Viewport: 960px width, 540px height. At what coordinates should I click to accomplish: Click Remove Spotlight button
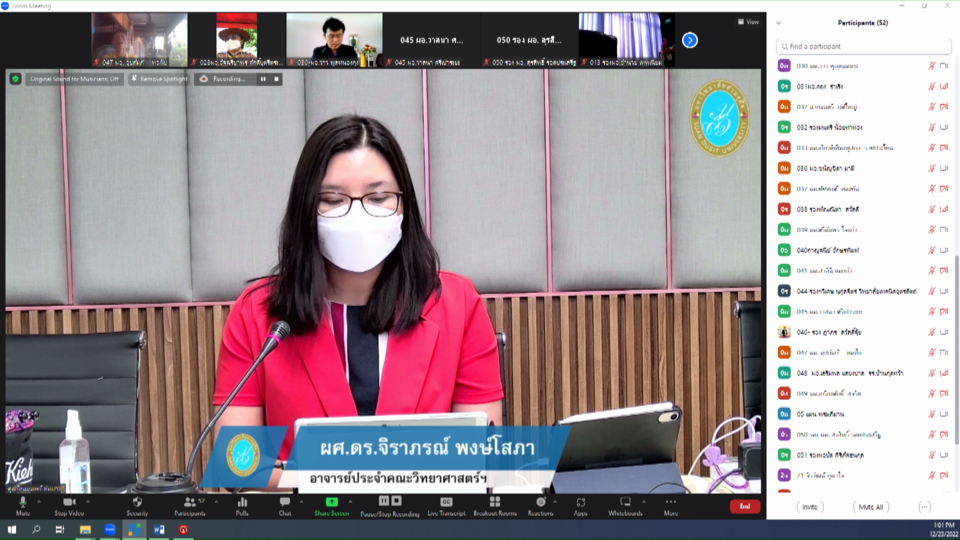[159, 79]
